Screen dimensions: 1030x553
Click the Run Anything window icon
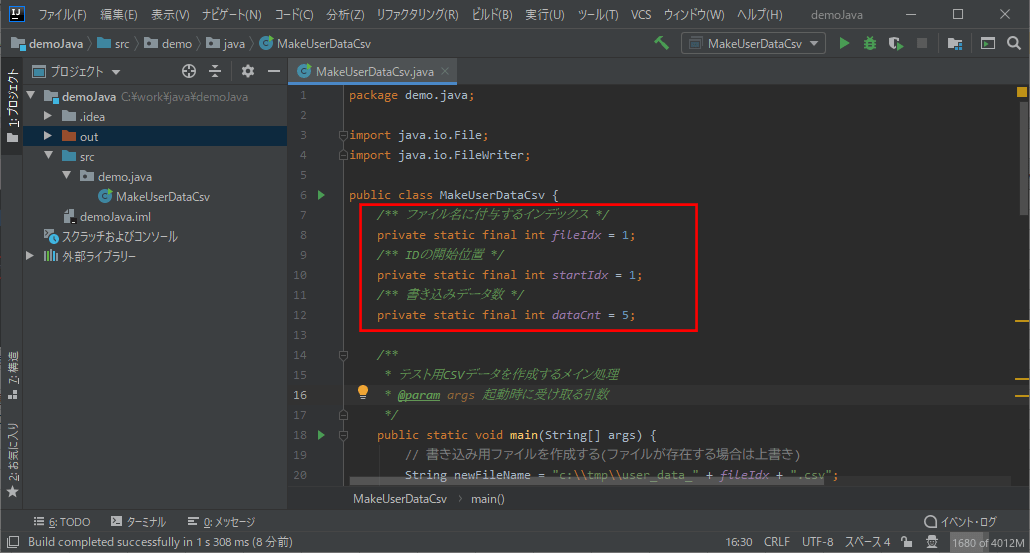[x=987, y=43]
